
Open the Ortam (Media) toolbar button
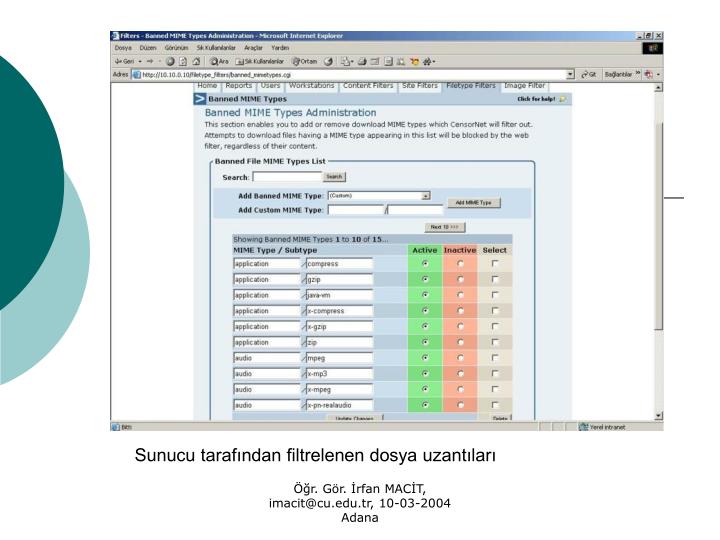point(304,62)
